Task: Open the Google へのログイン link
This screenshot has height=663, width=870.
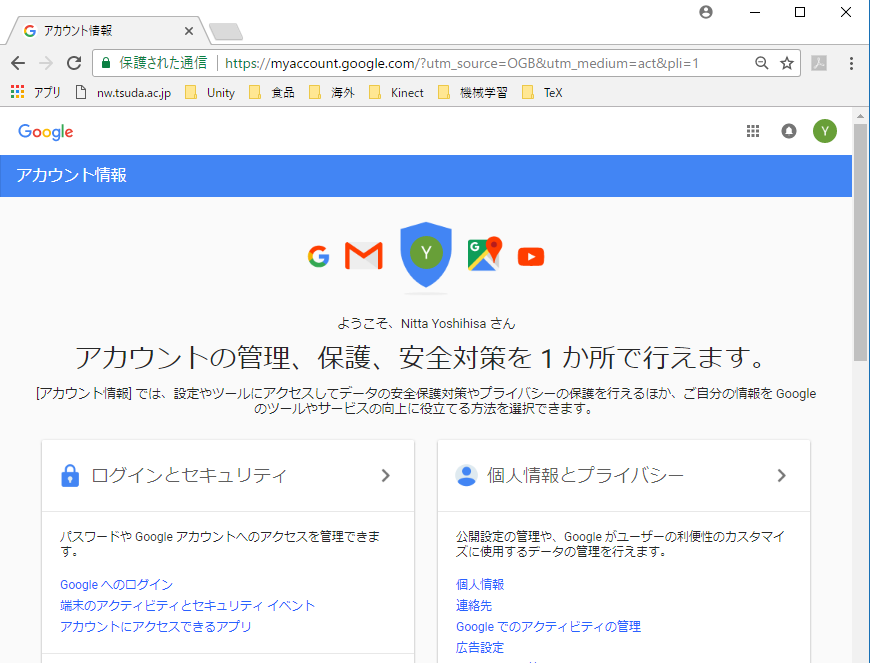Action: (x=116, y=584)
